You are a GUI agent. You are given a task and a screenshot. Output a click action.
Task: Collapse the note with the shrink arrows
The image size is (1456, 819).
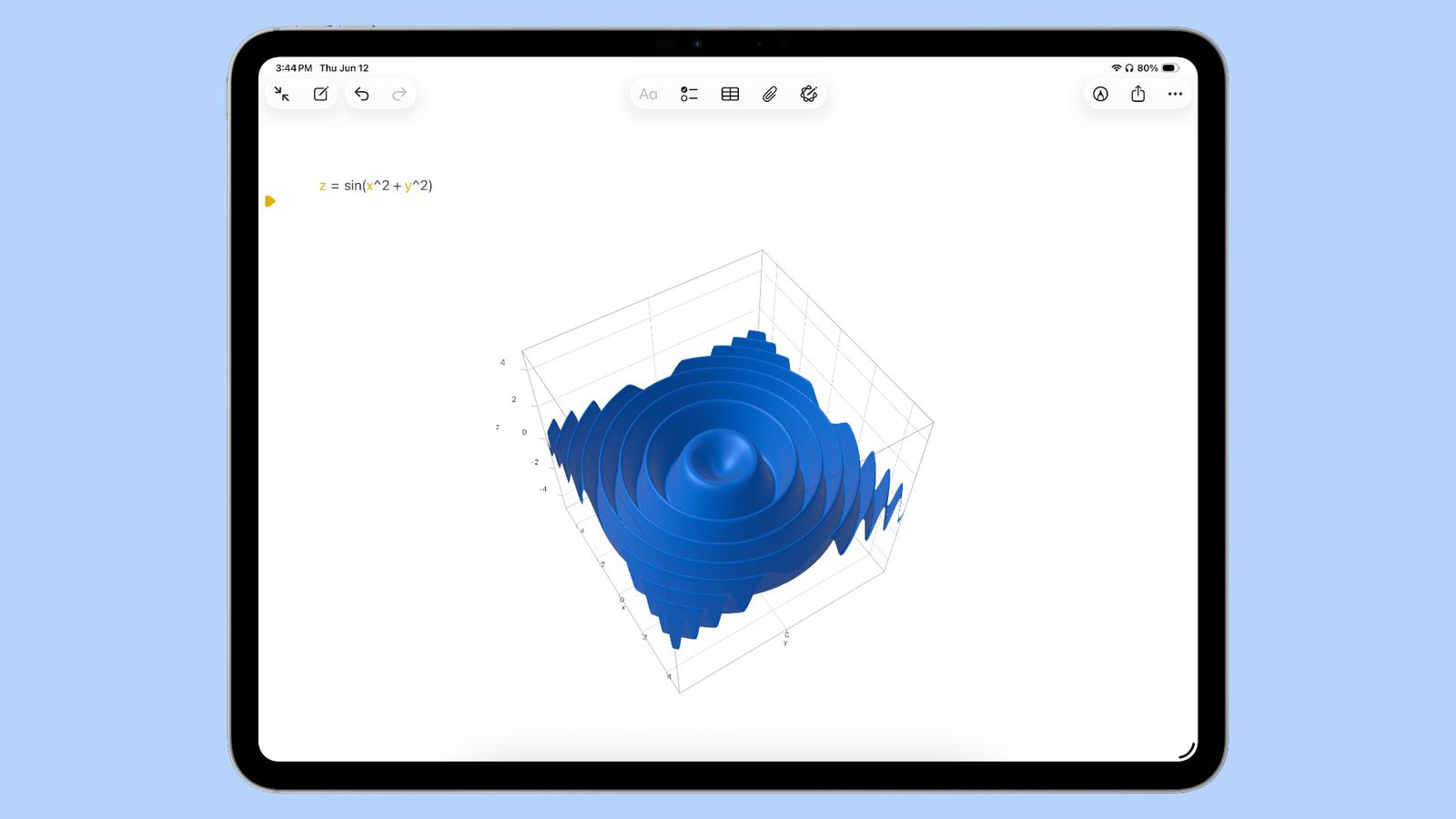tap(284, 93)
